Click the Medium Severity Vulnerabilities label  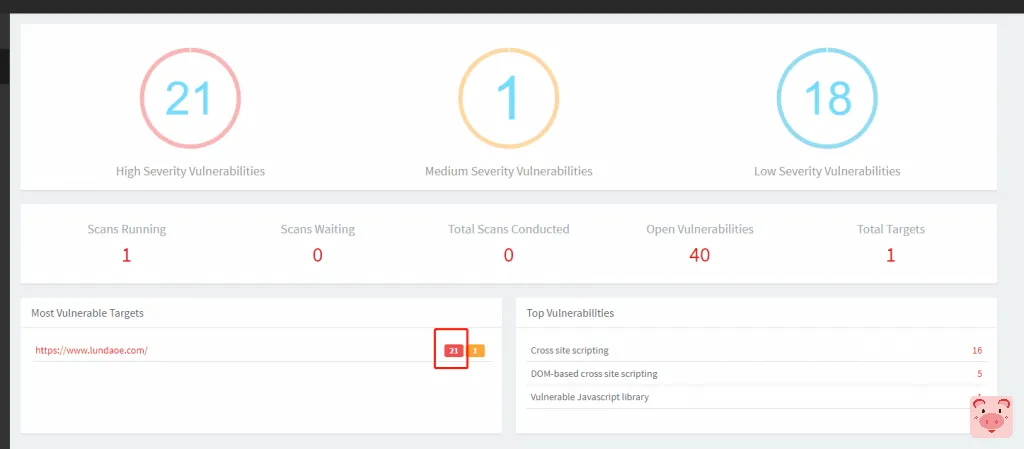pyautogui.click(x=509, y=171)
